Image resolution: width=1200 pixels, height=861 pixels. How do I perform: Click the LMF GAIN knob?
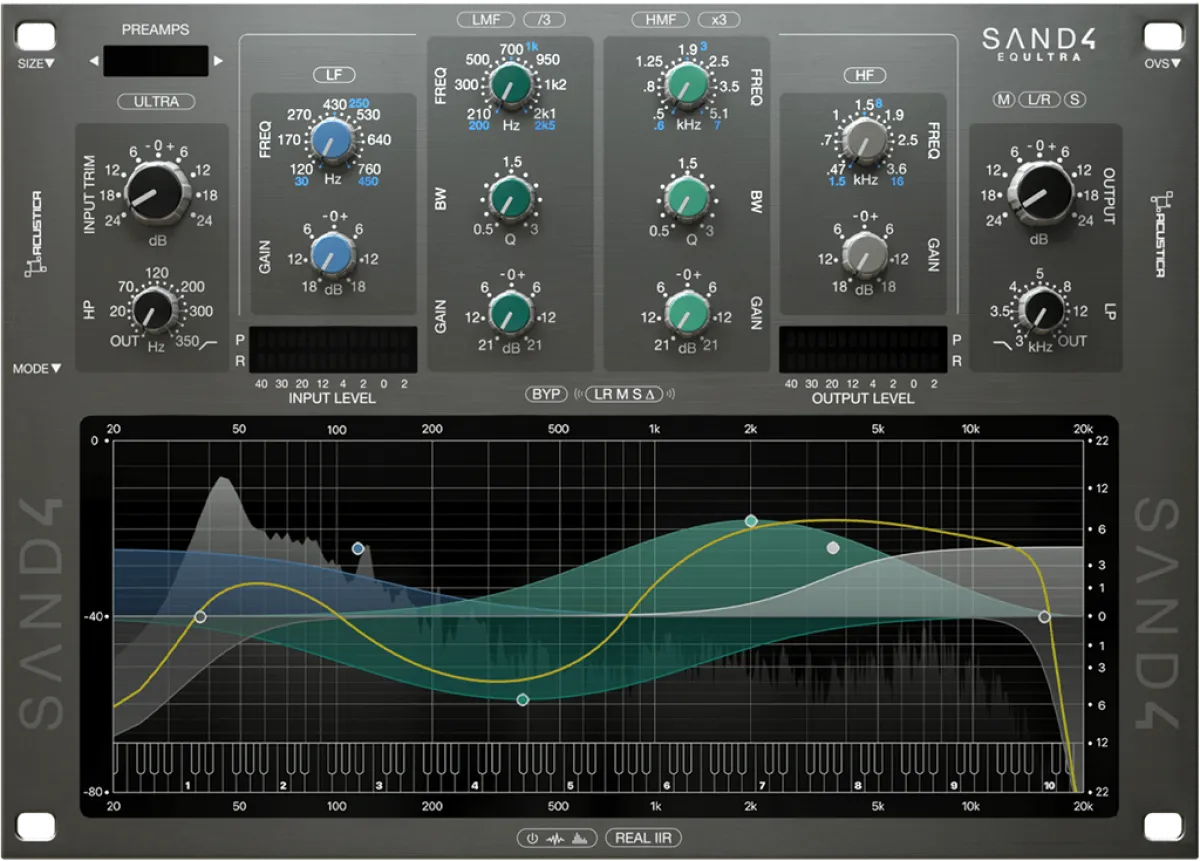[511, 311]
